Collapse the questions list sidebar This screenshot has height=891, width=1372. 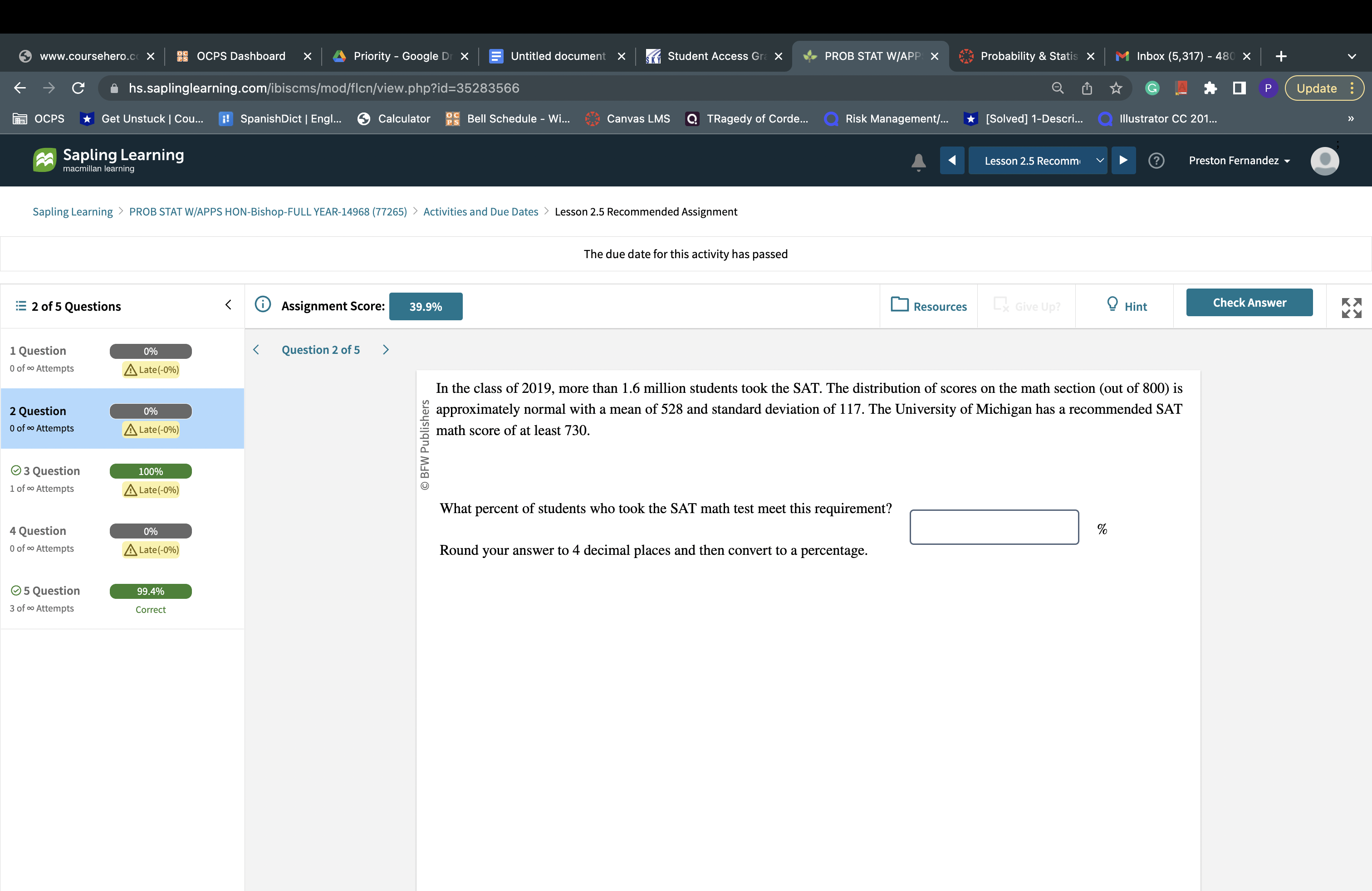click(x=228, y=305)
